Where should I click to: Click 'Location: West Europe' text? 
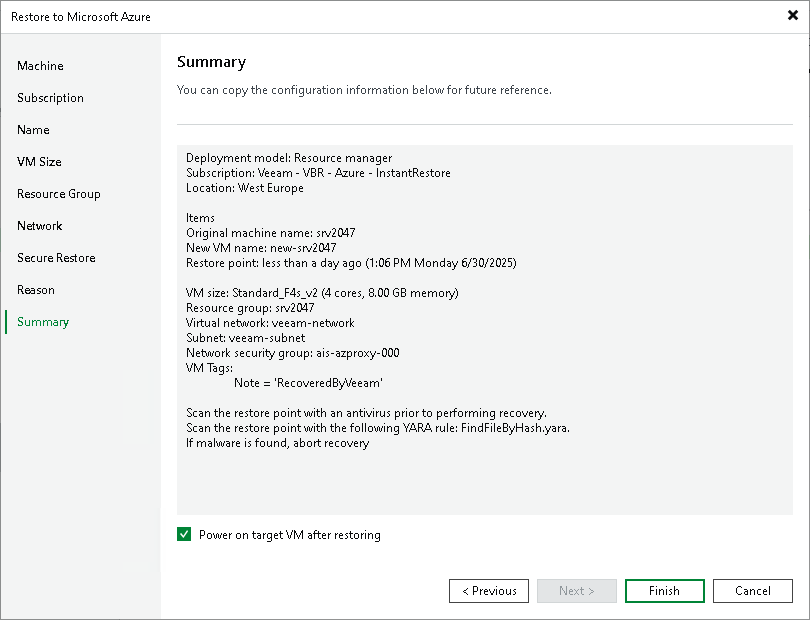point(245,188)
